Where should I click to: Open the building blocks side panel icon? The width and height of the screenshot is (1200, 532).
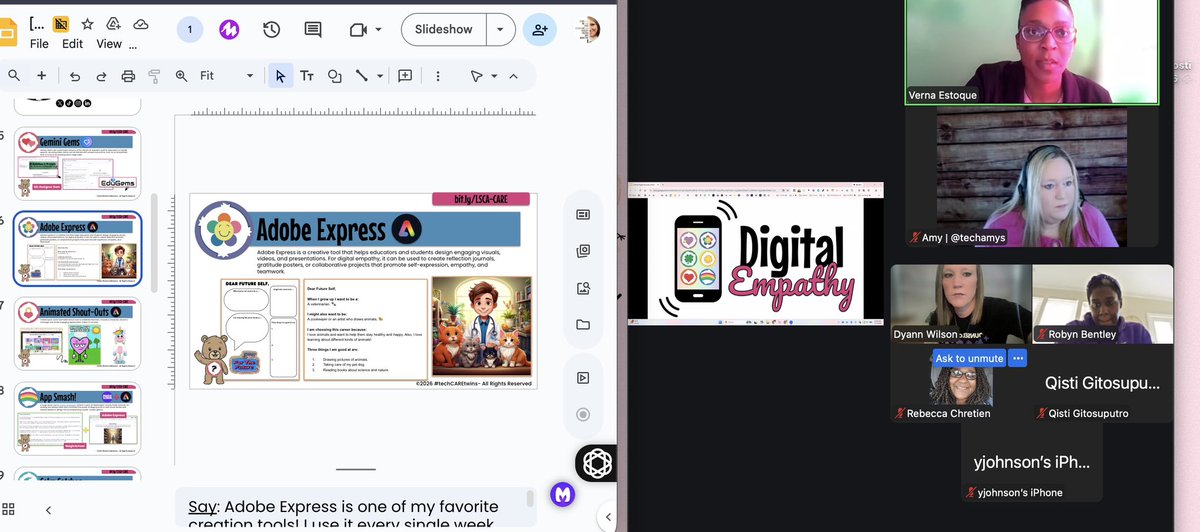point(583,251)
